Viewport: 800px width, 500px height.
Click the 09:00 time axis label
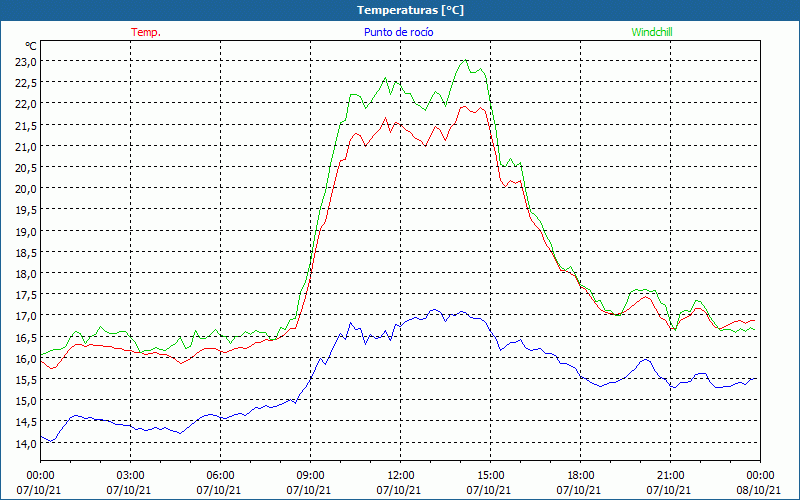tap(311, 476)
